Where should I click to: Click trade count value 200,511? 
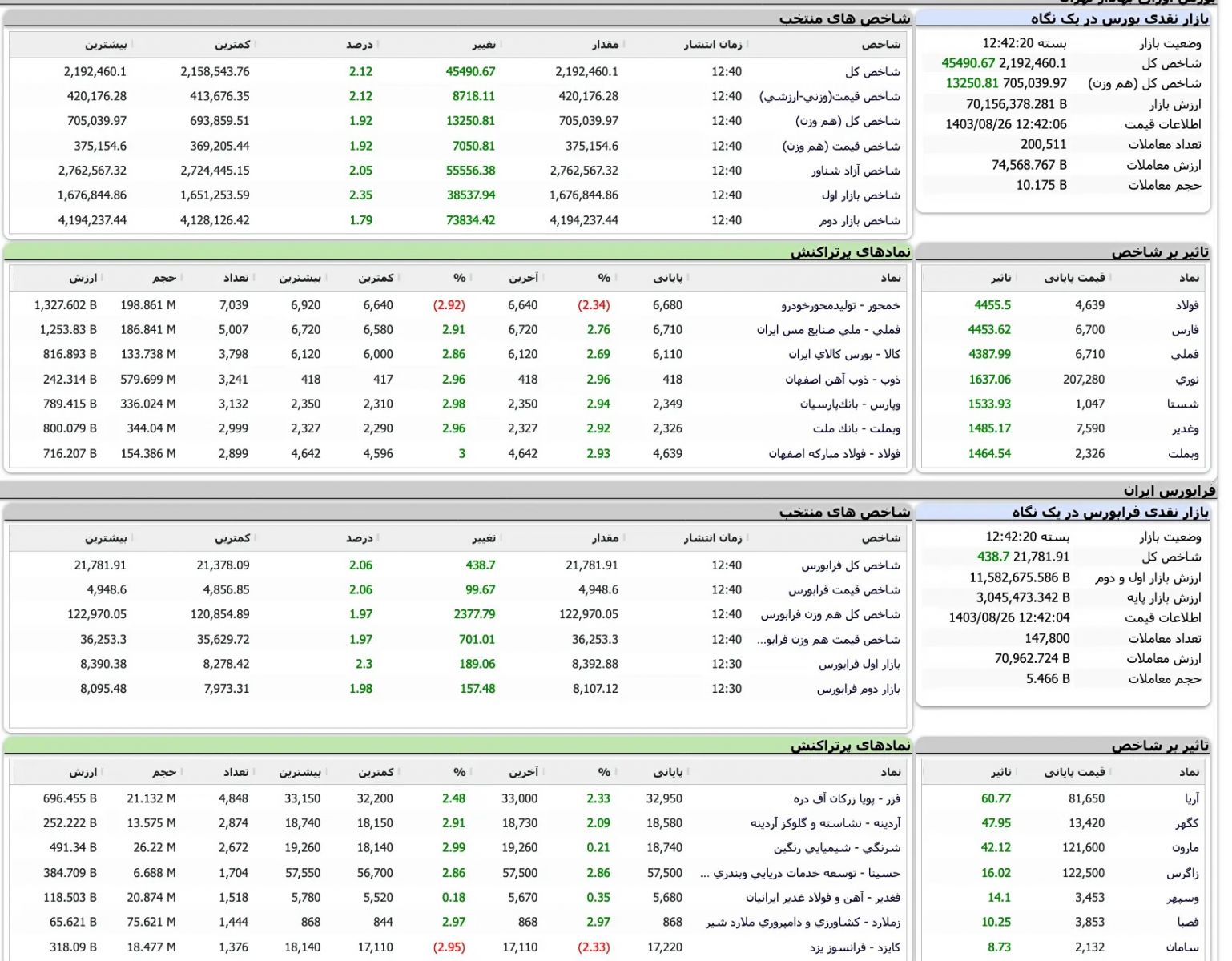point(1044,144)
